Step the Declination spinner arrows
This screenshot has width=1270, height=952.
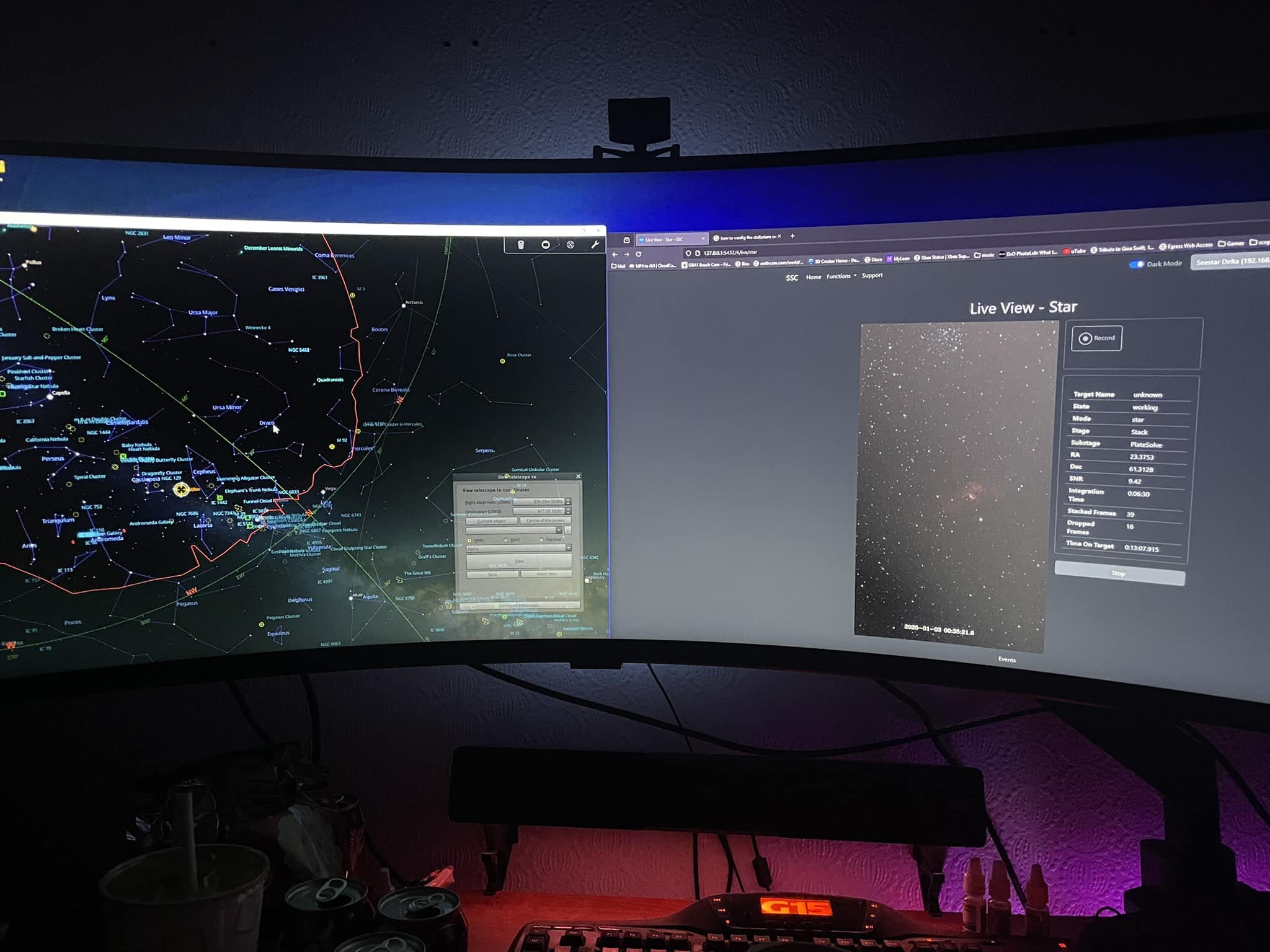(568, 511)
